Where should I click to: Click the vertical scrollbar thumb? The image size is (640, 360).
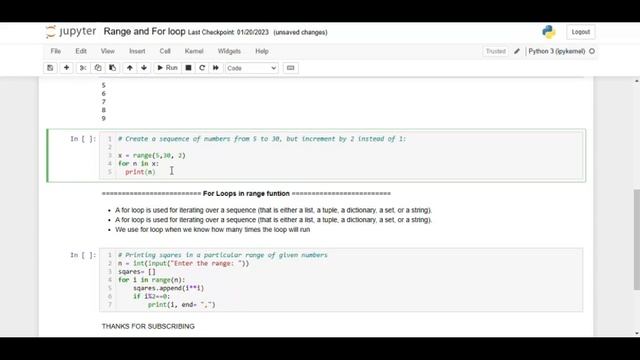tap(636, 240)
